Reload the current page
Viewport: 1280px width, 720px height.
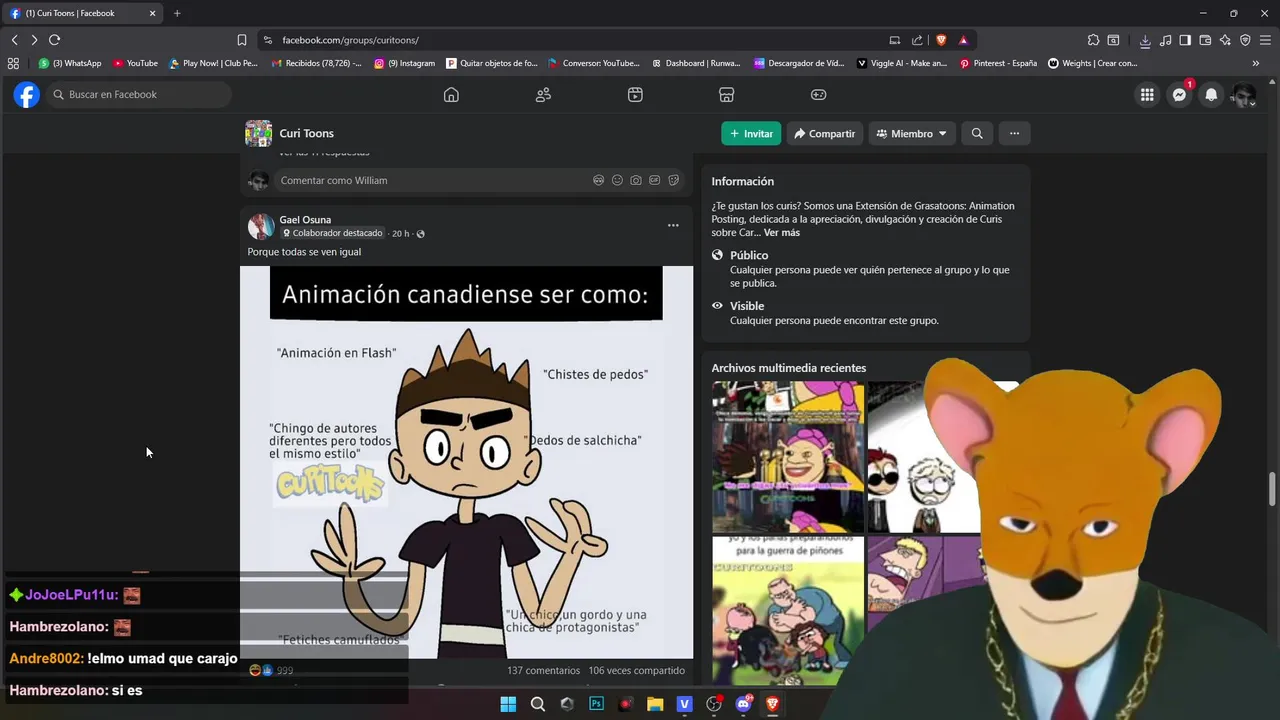click(54, 40)
